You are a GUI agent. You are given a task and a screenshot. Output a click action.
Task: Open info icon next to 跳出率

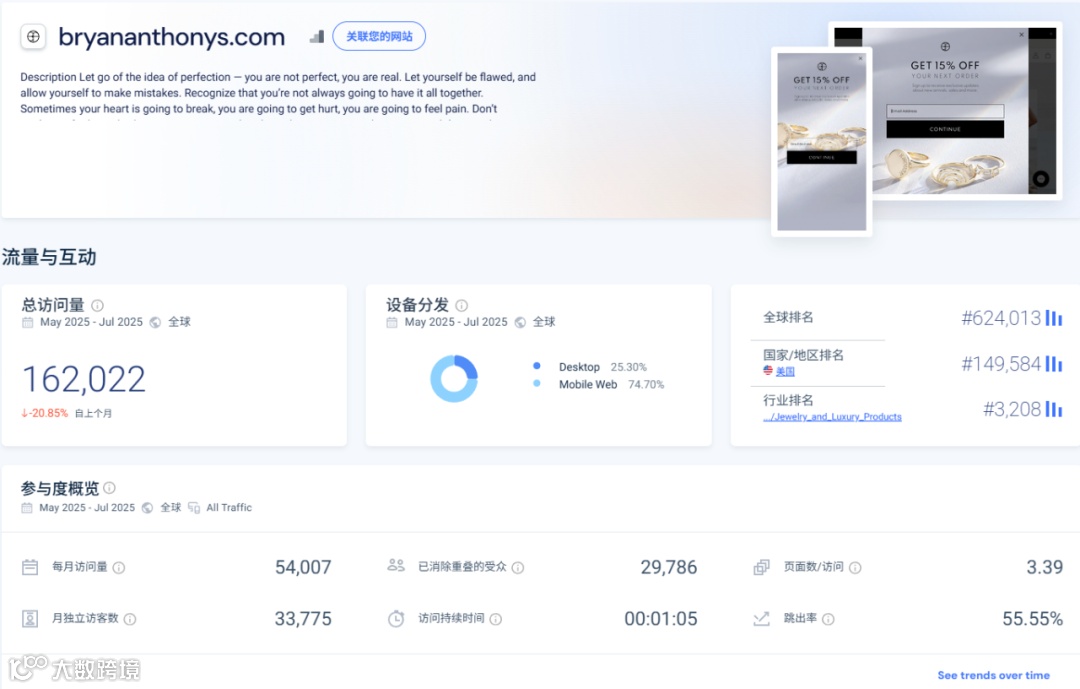point(829,619)
